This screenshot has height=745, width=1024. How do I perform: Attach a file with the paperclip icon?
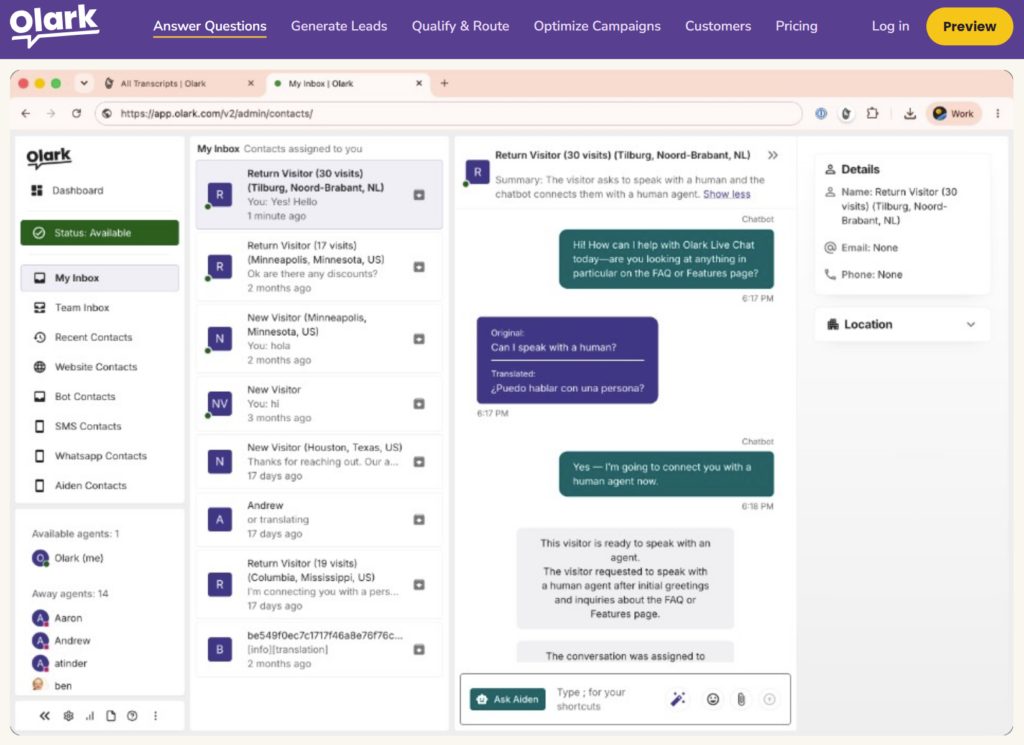click(741, 699)
